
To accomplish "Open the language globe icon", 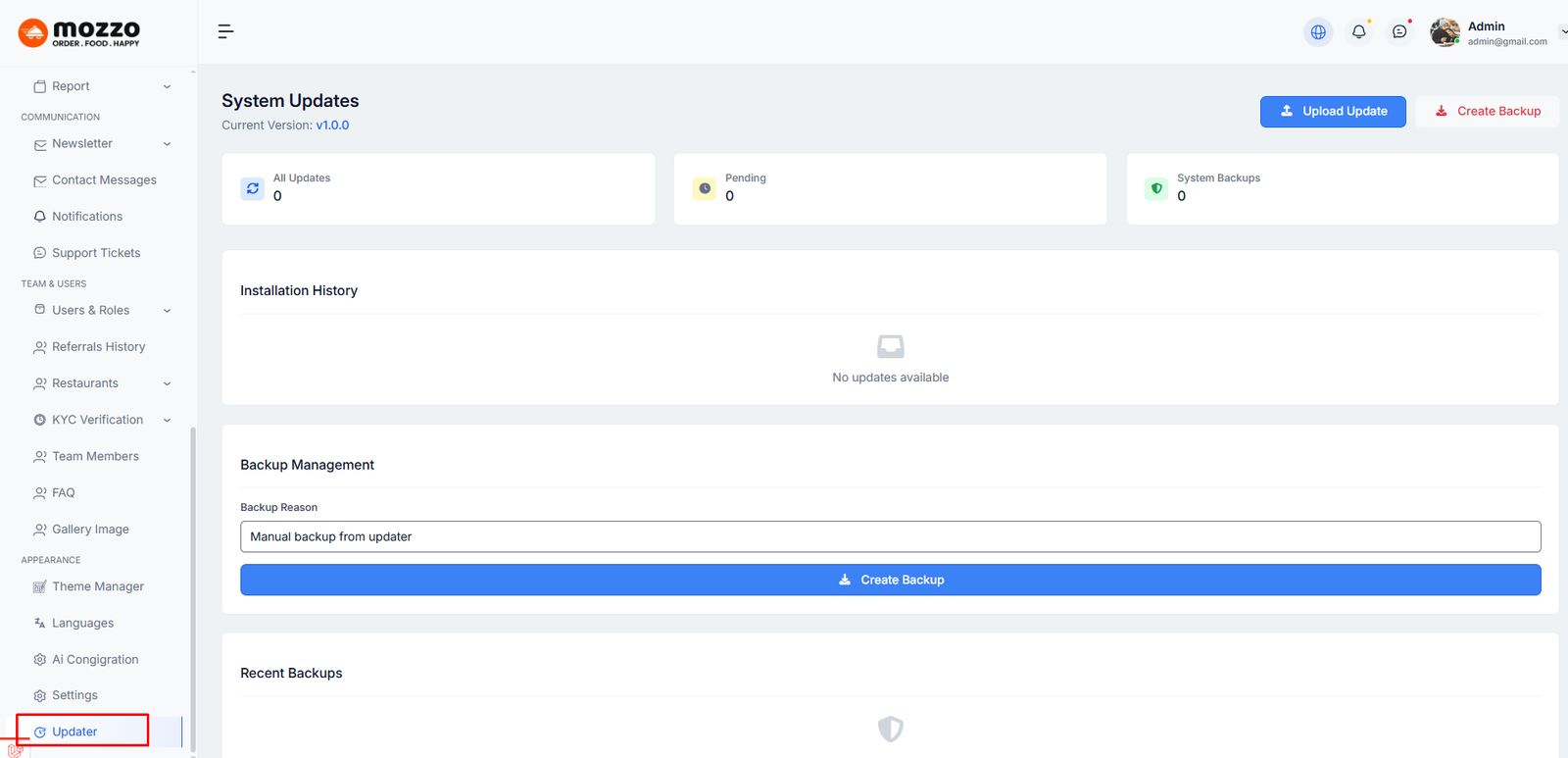I will [x=1318, y=32].
